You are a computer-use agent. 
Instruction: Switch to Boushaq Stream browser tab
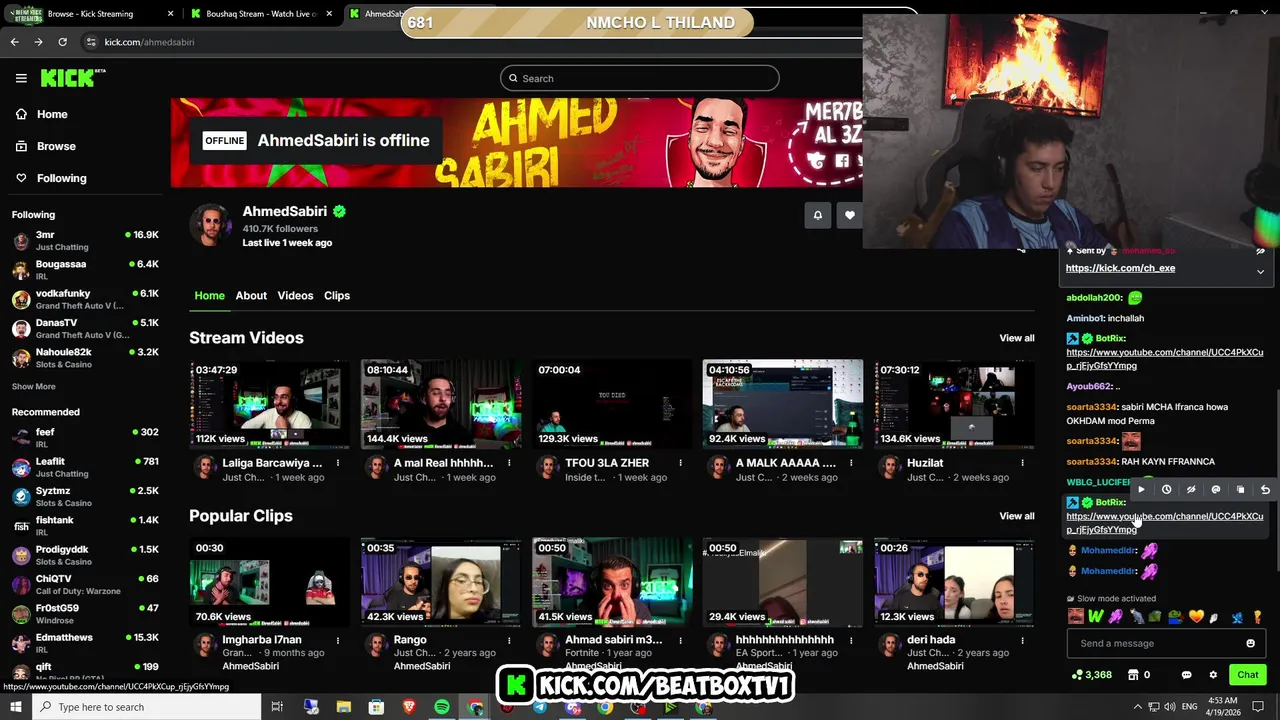tap(262, 14)
